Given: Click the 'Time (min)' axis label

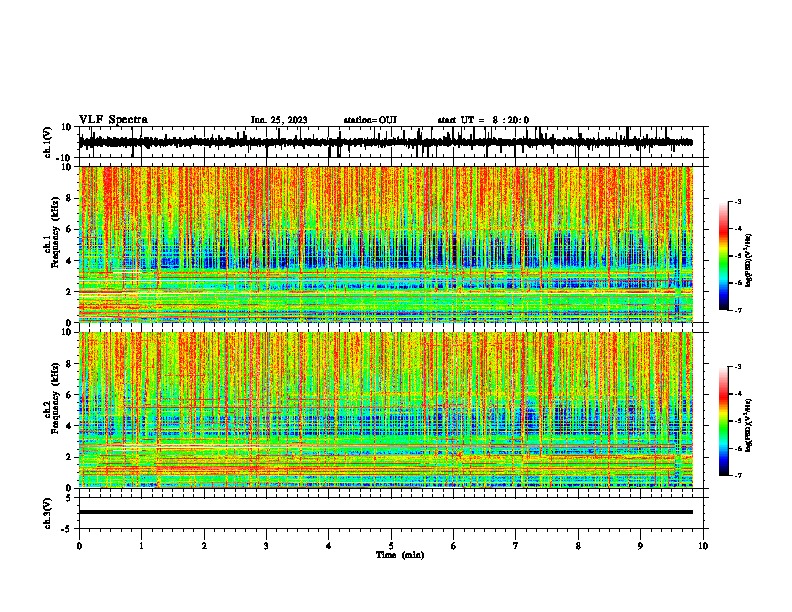Looking at the screenshot, I should point(400,555).
